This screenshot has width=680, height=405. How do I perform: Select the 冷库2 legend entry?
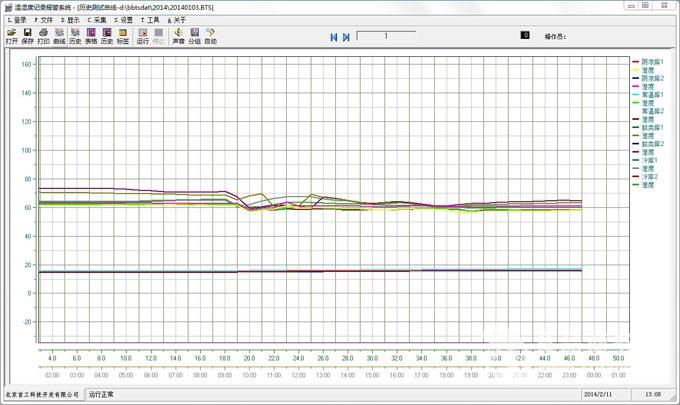click(650, 176)
